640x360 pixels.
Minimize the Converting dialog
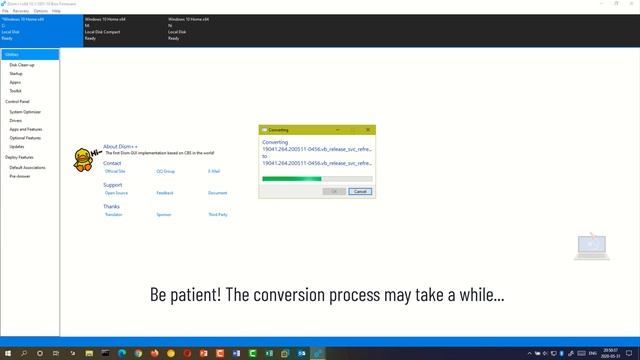[338, 130]
